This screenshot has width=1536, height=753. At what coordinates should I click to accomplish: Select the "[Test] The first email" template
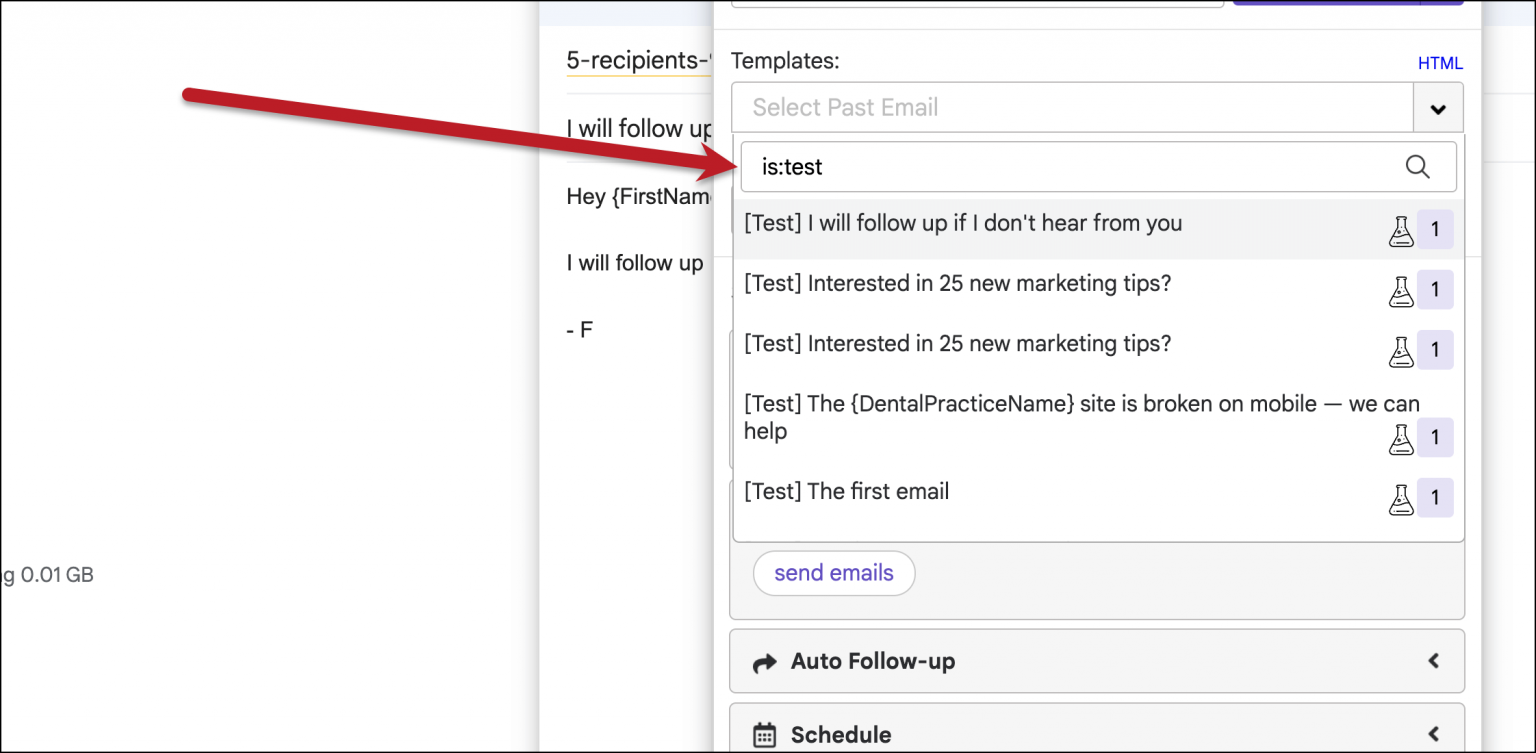click(847, 491)
